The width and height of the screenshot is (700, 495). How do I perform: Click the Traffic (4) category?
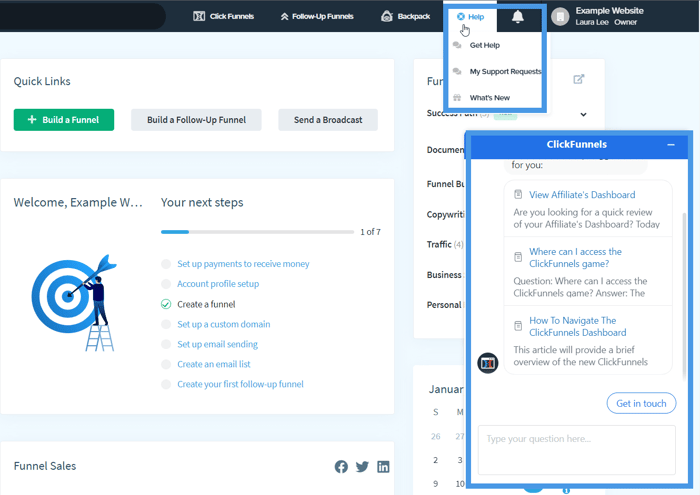tap(445, 245)
